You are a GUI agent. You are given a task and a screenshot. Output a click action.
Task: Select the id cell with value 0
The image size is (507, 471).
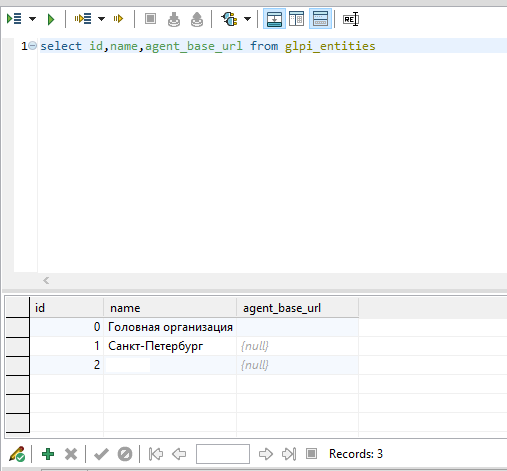pos(66,327)
